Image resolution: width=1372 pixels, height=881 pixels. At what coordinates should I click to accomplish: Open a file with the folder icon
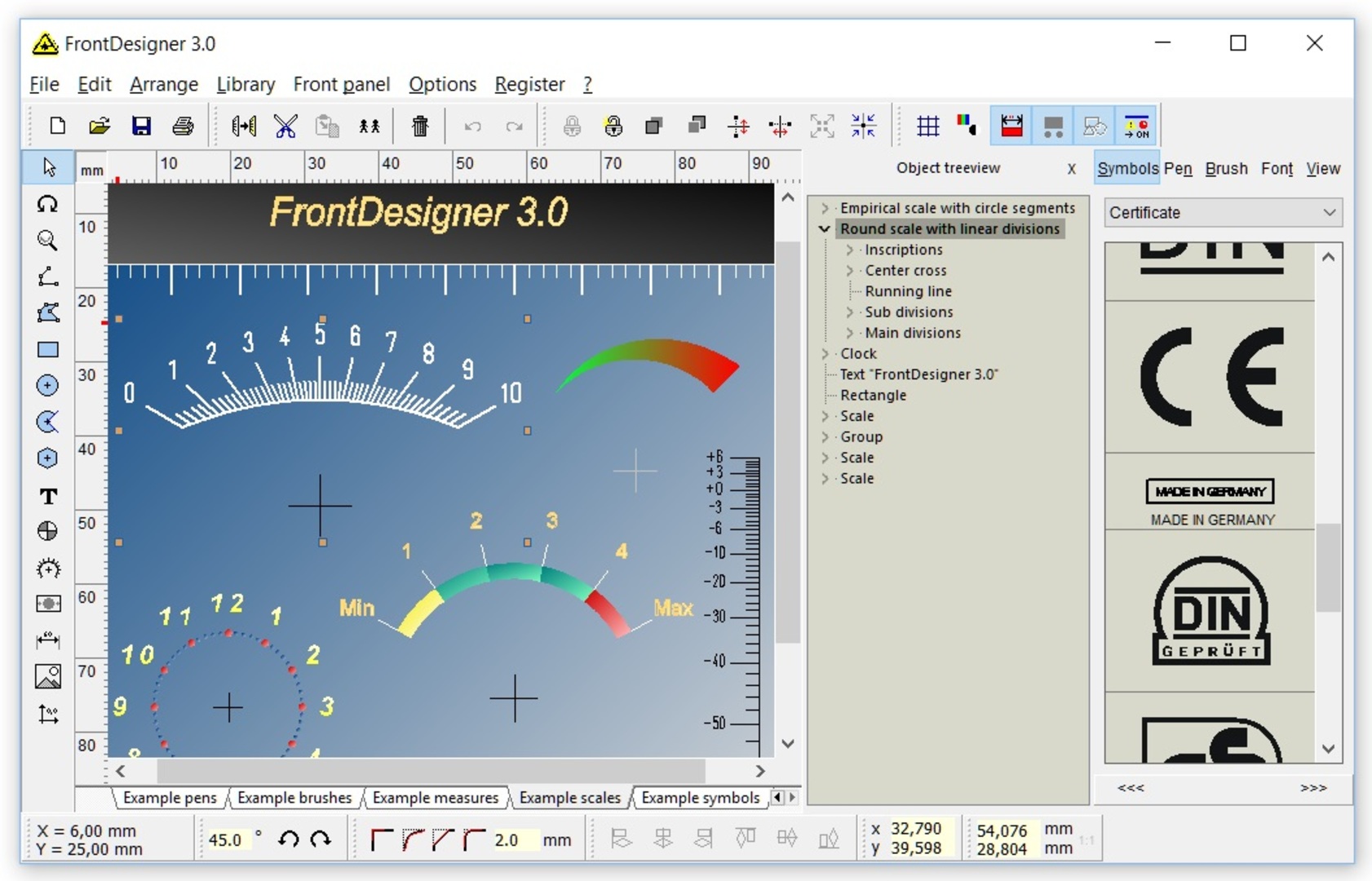click(100, 126)
